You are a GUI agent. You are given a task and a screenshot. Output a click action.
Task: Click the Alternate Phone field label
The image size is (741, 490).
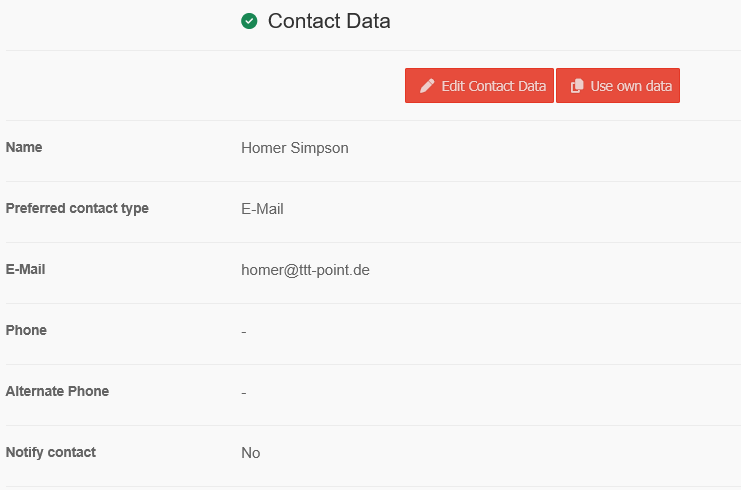(57, 392)
